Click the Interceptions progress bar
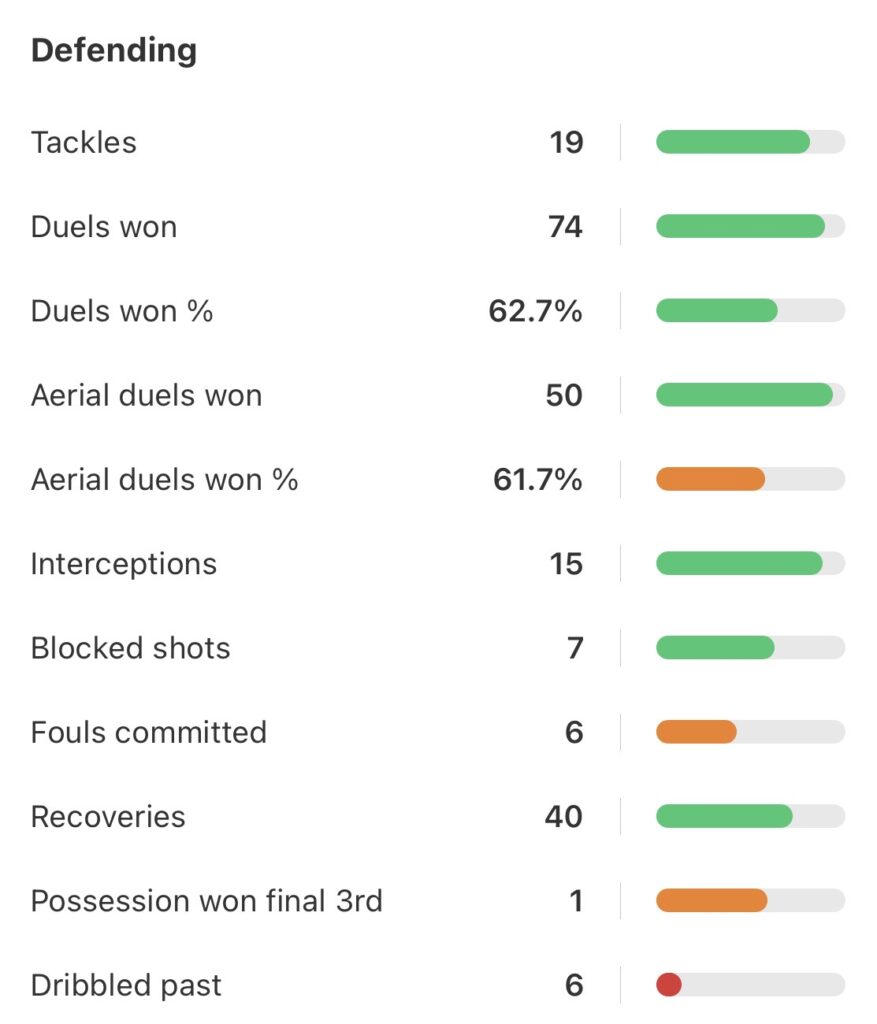This screenshot has width=877, height=1024. [x=739, y=564]
